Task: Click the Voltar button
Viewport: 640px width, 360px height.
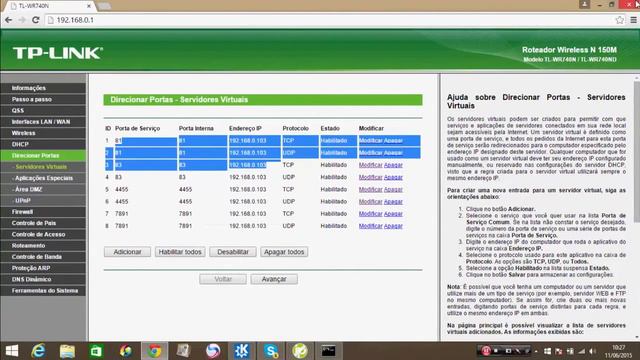Action: coord(223,279)
